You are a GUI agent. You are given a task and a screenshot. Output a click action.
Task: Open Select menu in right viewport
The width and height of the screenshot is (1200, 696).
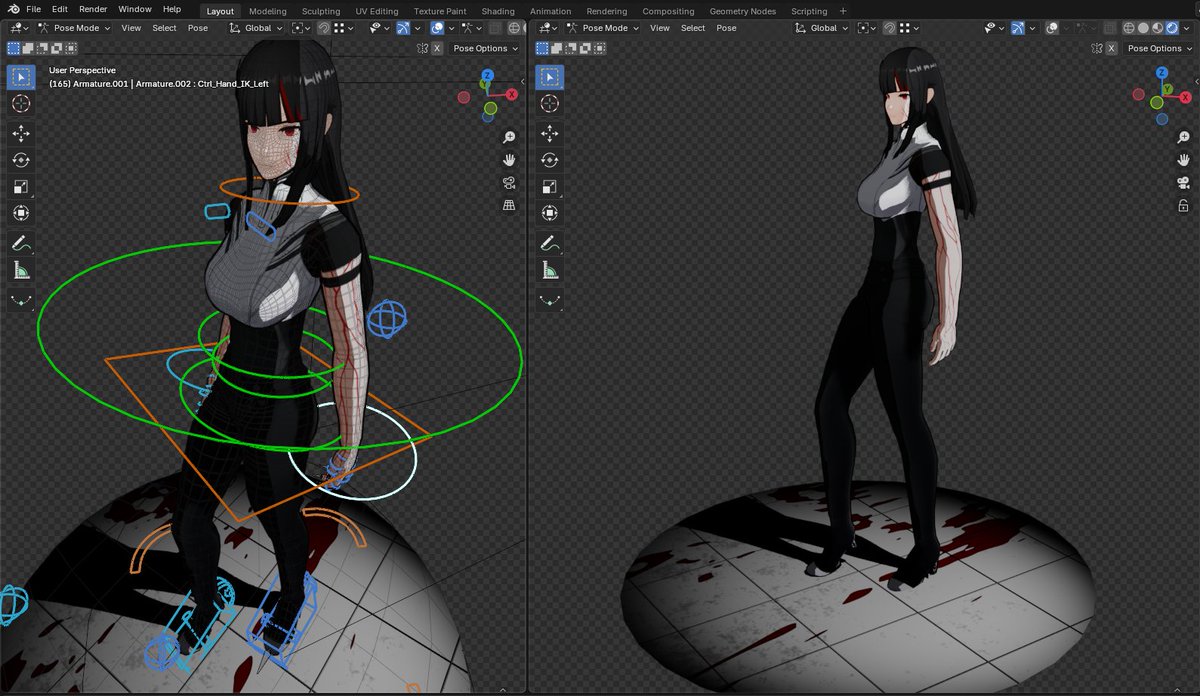point(692,28)
